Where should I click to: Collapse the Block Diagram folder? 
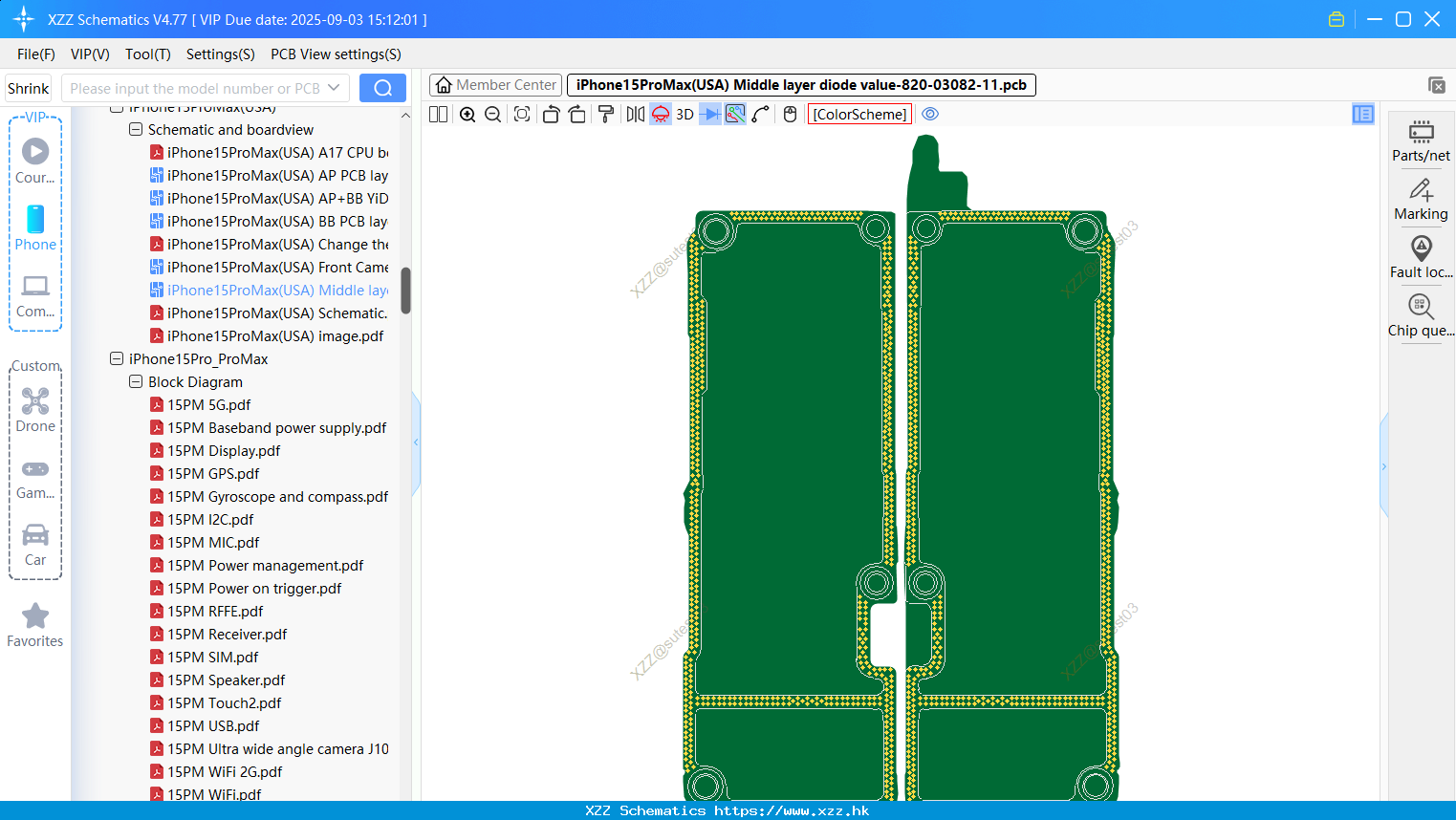pos(136,381)
